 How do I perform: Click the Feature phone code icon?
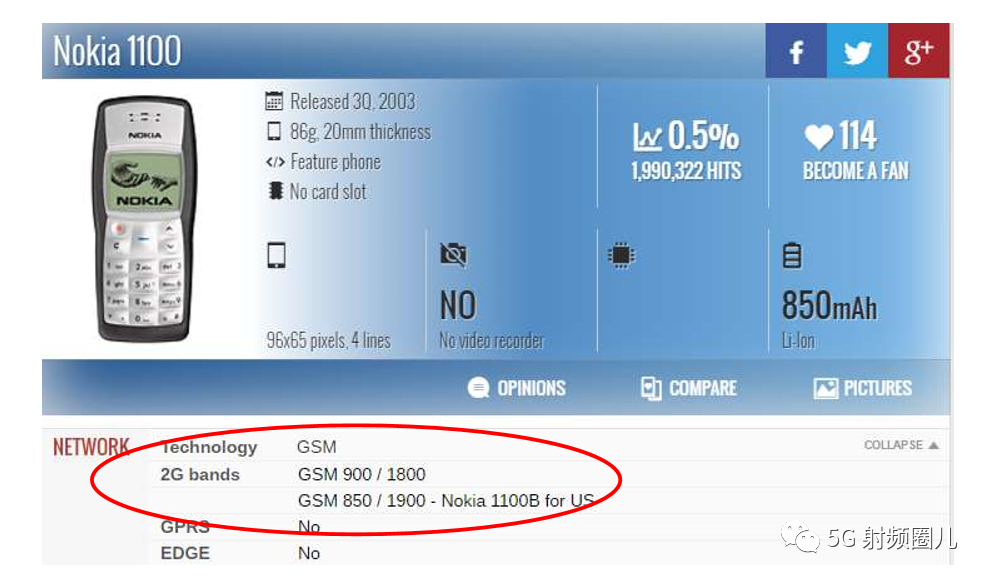click(x=275, y=162)
